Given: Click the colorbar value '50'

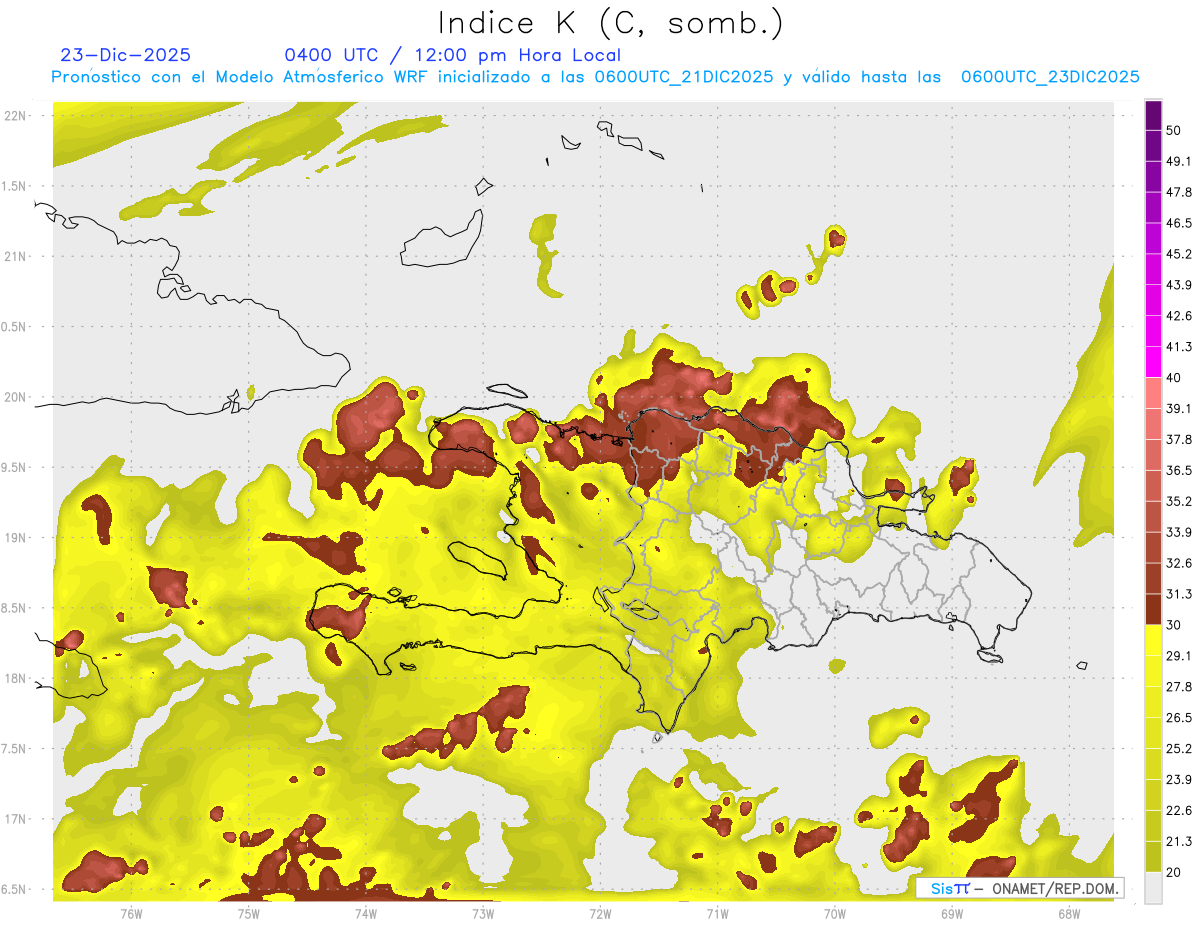Looking at the screenshot, I should click(1173, 130).
